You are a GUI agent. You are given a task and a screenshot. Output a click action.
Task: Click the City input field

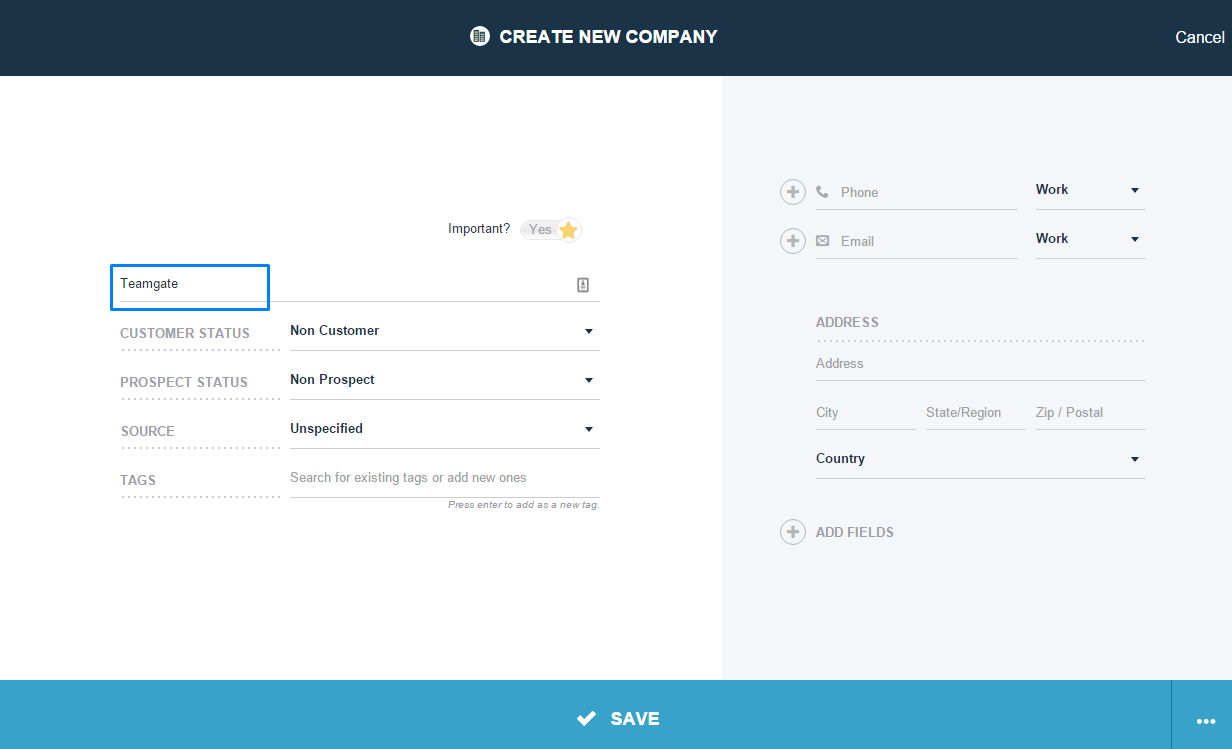pos(866,413)
